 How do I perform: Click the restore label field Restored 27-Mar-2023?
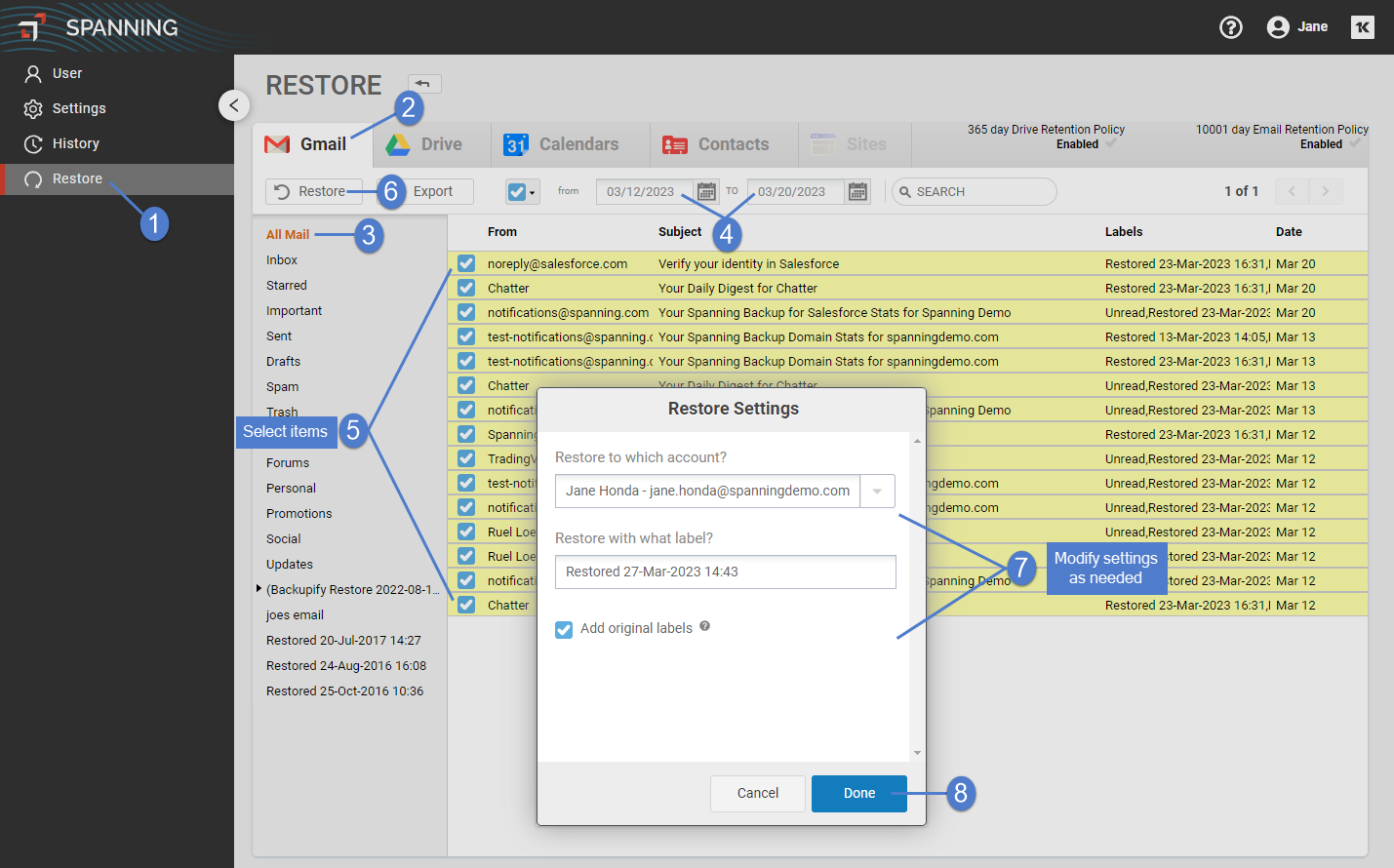click(726, 572)
